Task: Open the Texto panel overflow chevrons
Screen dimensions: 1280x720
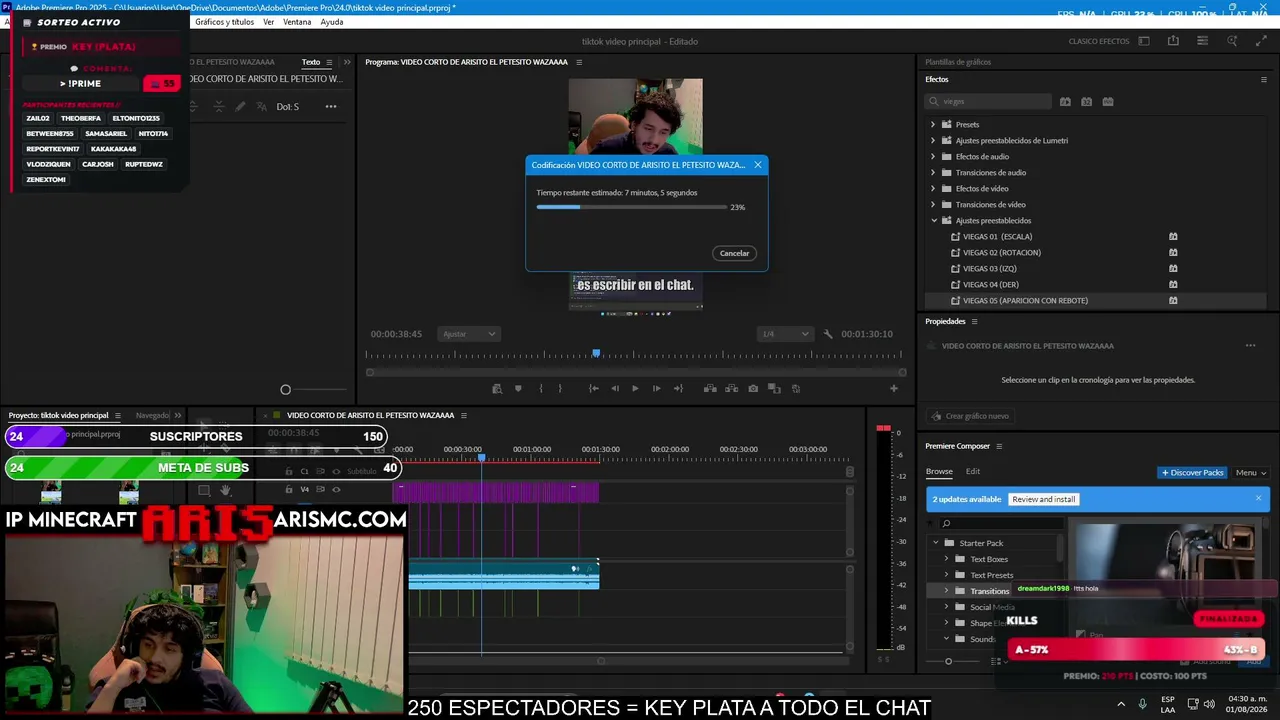Action: 347,62
